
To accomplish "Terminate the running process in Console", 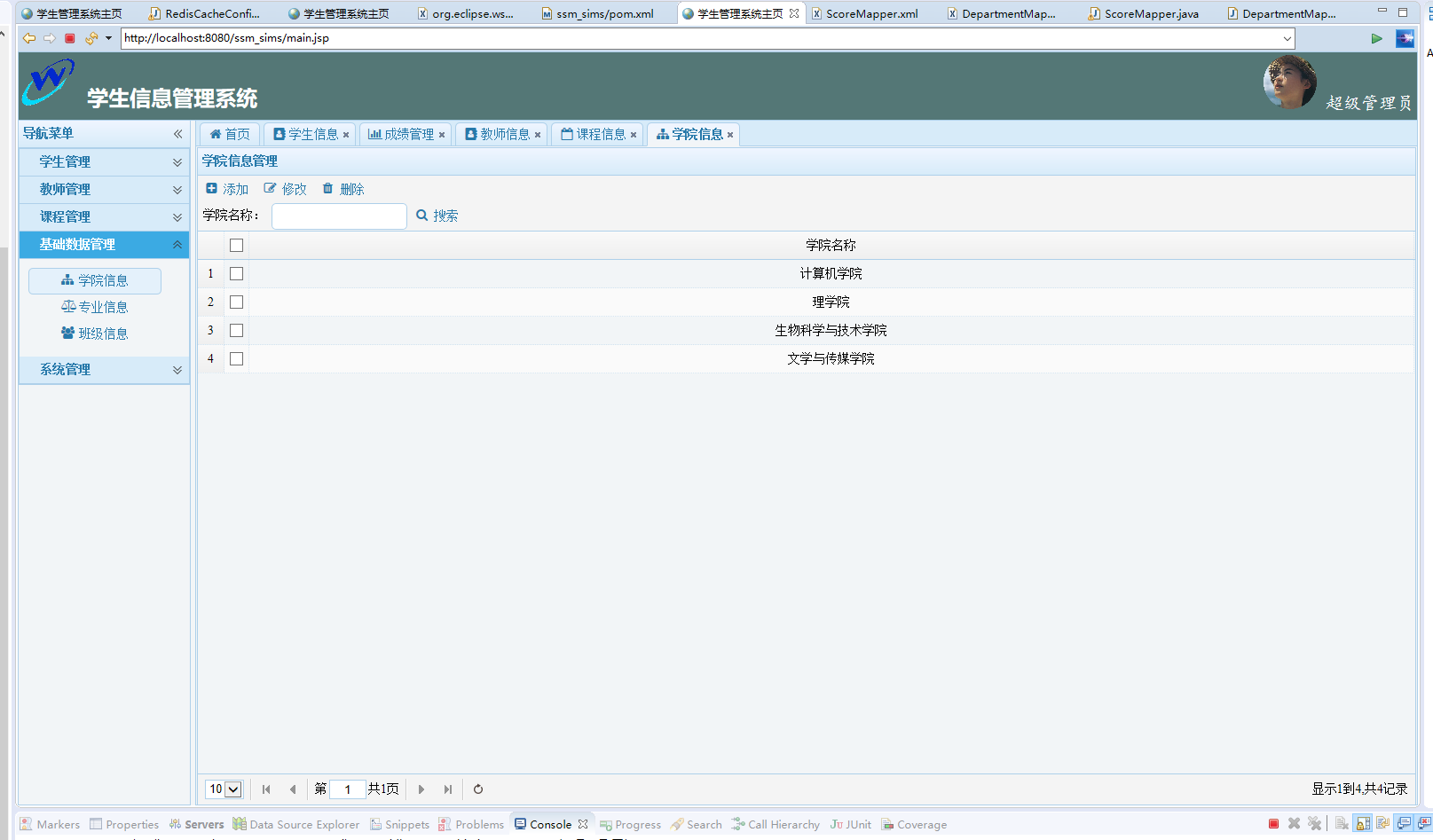I will tap(1273, 824).
